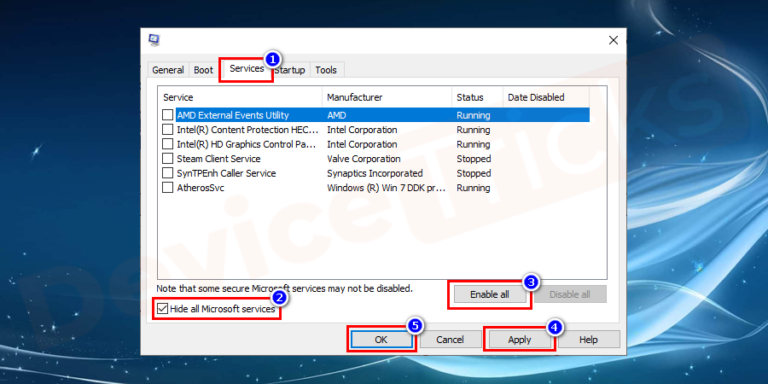768x384 pixels.
Task: Click the Cancel button
Action: coord(450,339)
